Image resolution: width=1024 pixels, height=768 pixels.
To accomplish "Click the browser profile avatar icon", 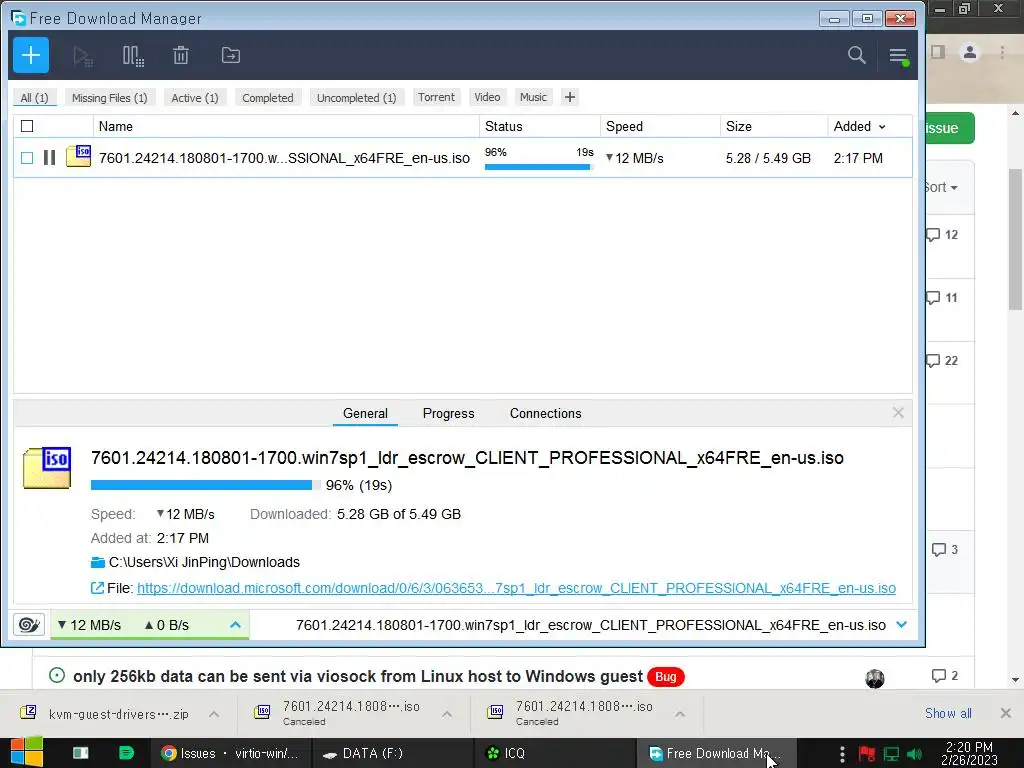I will click(970, 52).
